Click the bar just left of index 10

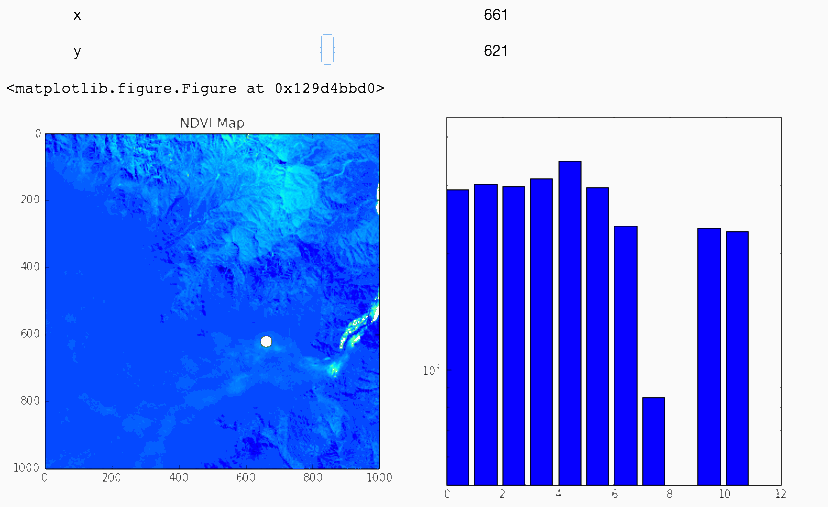[709, 356]
